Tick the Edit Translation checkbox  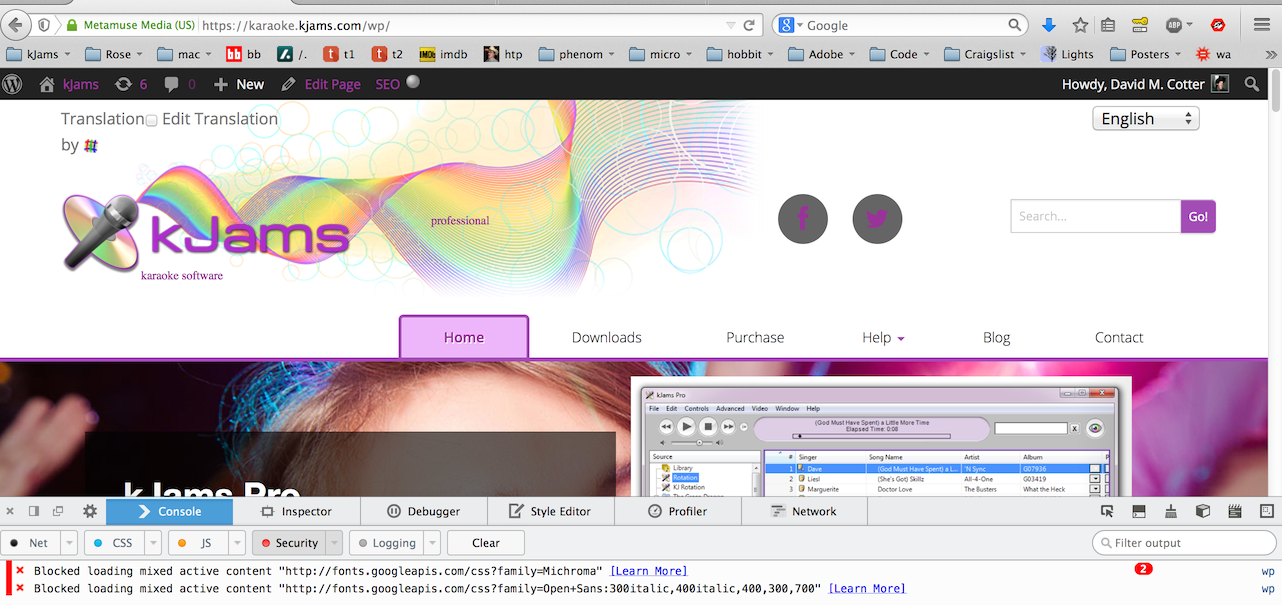point(152,120)
